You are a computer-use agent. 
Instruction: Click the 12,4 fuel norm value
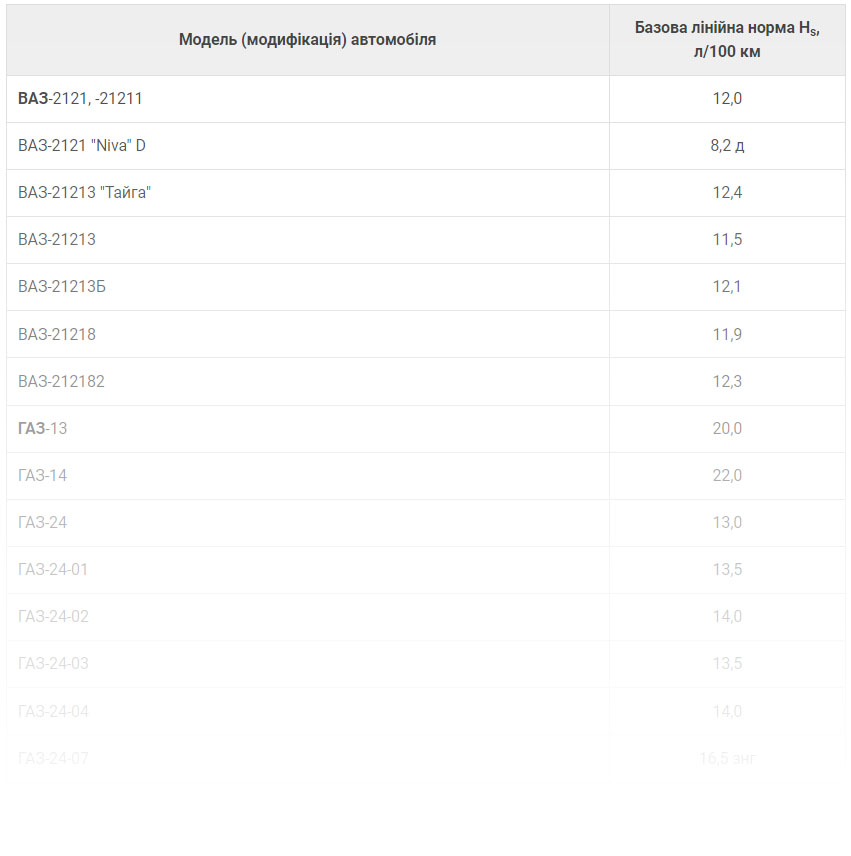click(x=727, y=193)
